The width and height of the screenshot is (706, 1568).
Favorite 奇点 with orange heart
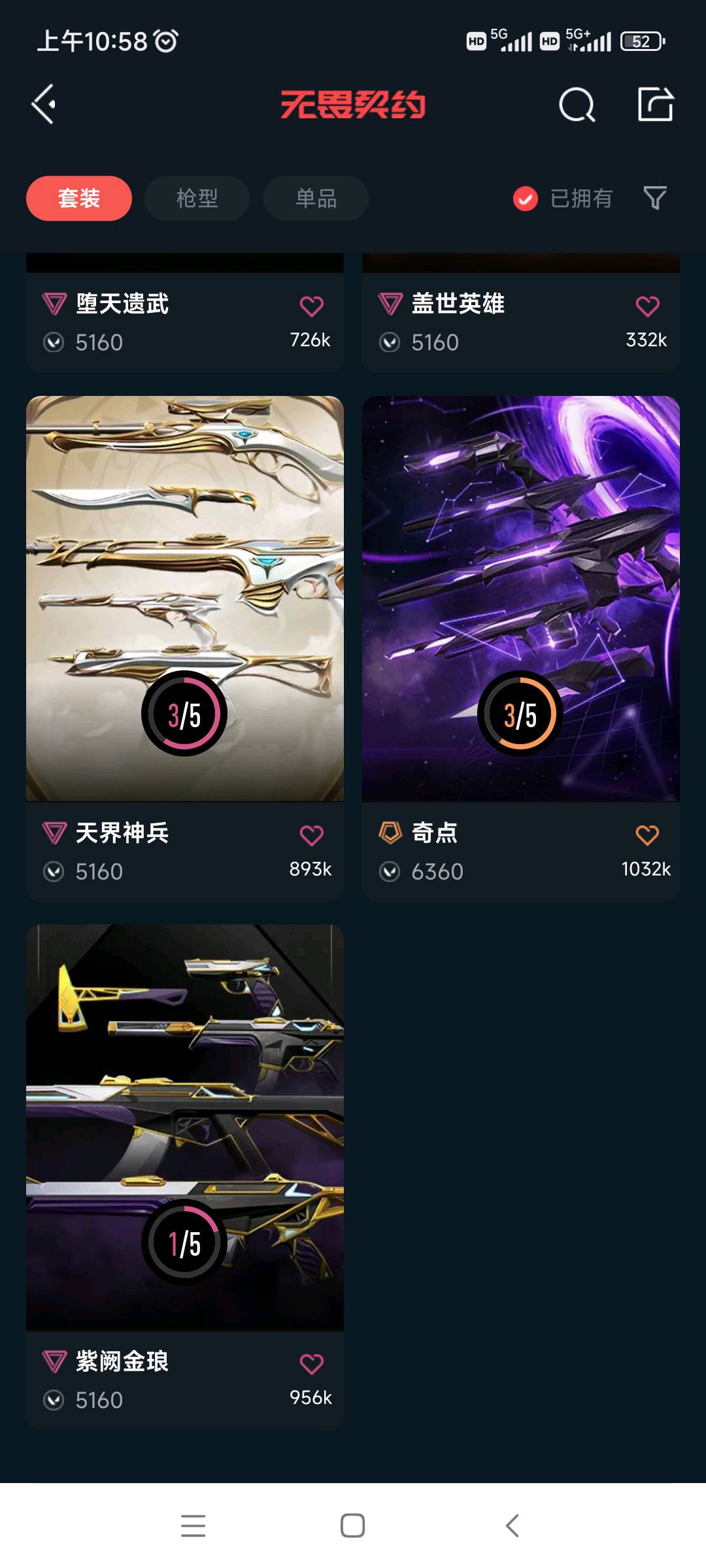coord(648,835)
